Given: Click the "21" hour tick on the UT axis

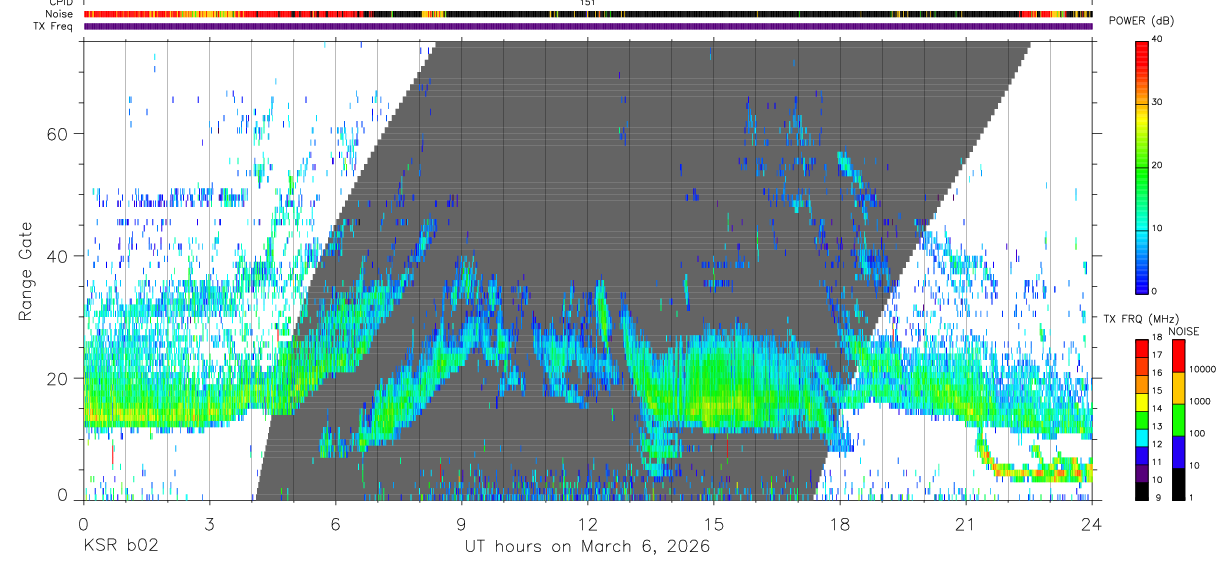Looking at the screenshot, I should 966,524.
